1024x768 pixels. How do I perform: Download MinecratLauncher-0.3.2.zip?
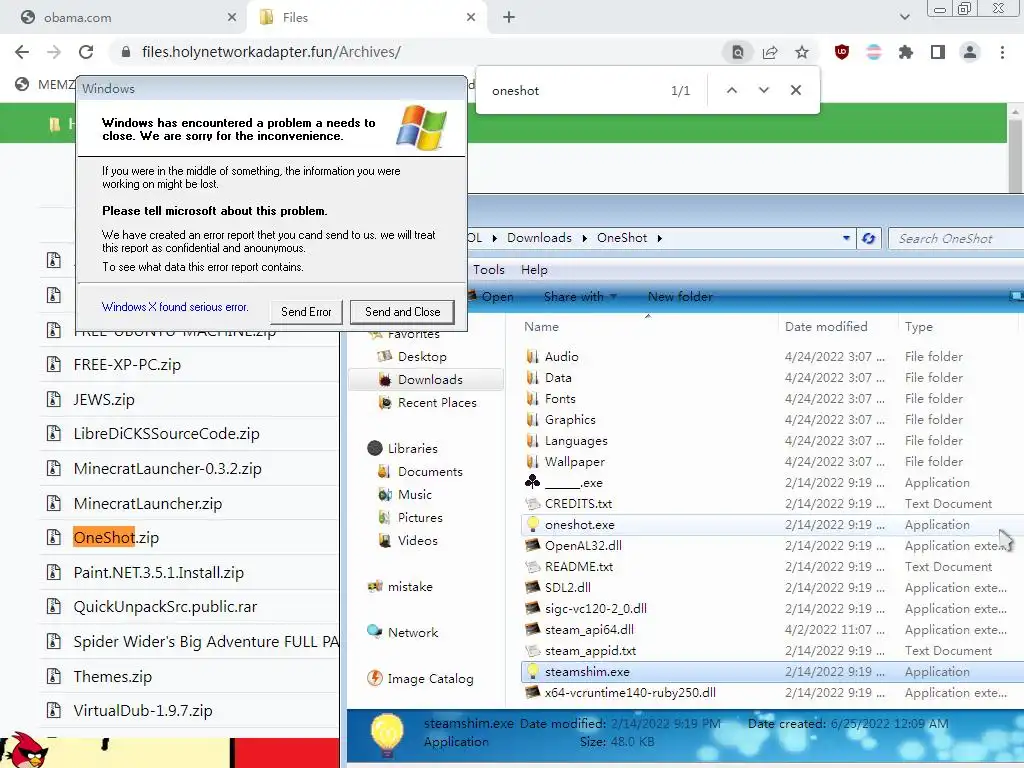pyautogui.click(x=167, y=468)
